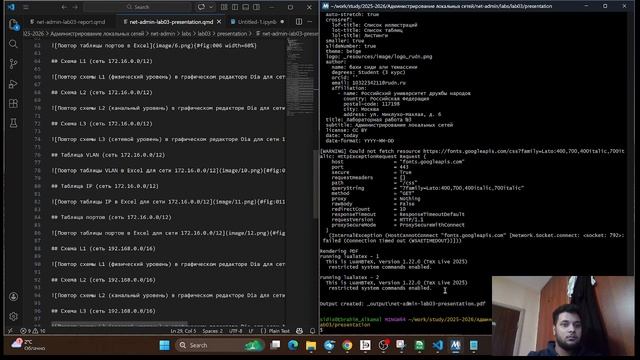This screenshot has height=360, width=640.
Task: Click the VS Code command center Search box
Action: pyautogui.click(x=138, y=7)
